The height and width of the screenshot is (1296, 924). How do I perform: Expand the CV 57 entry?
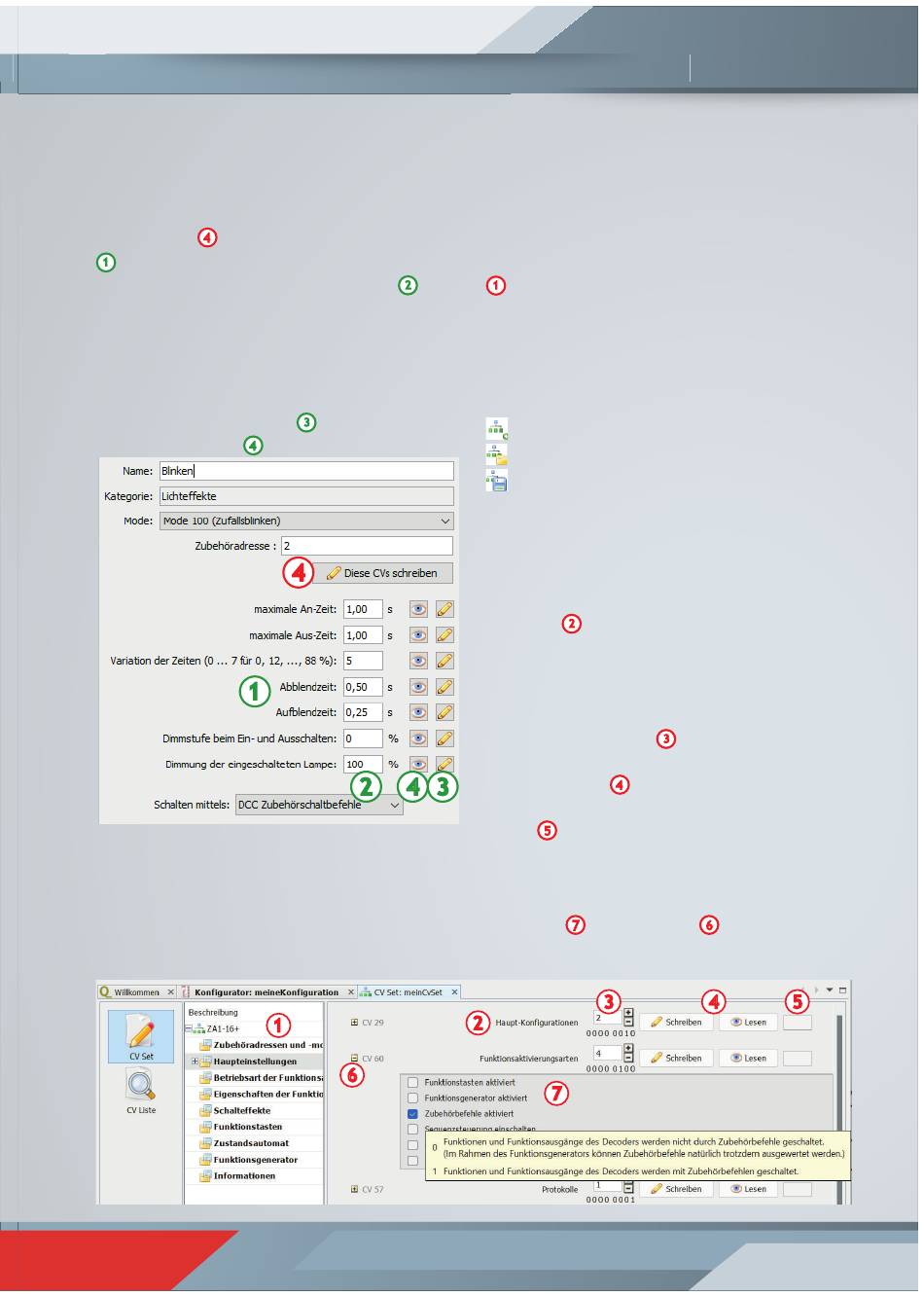pos(354,1189)
